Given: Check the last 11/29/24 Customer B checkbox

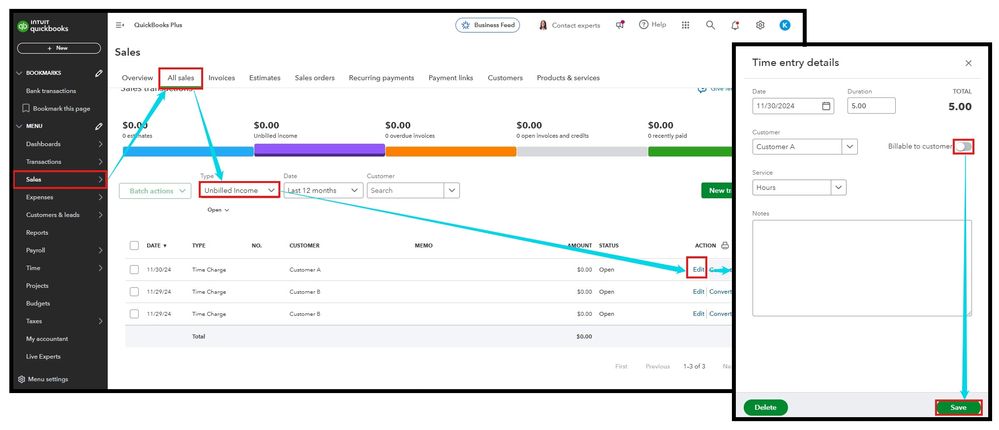Looking at the screenshot, I should click(134, 314).
